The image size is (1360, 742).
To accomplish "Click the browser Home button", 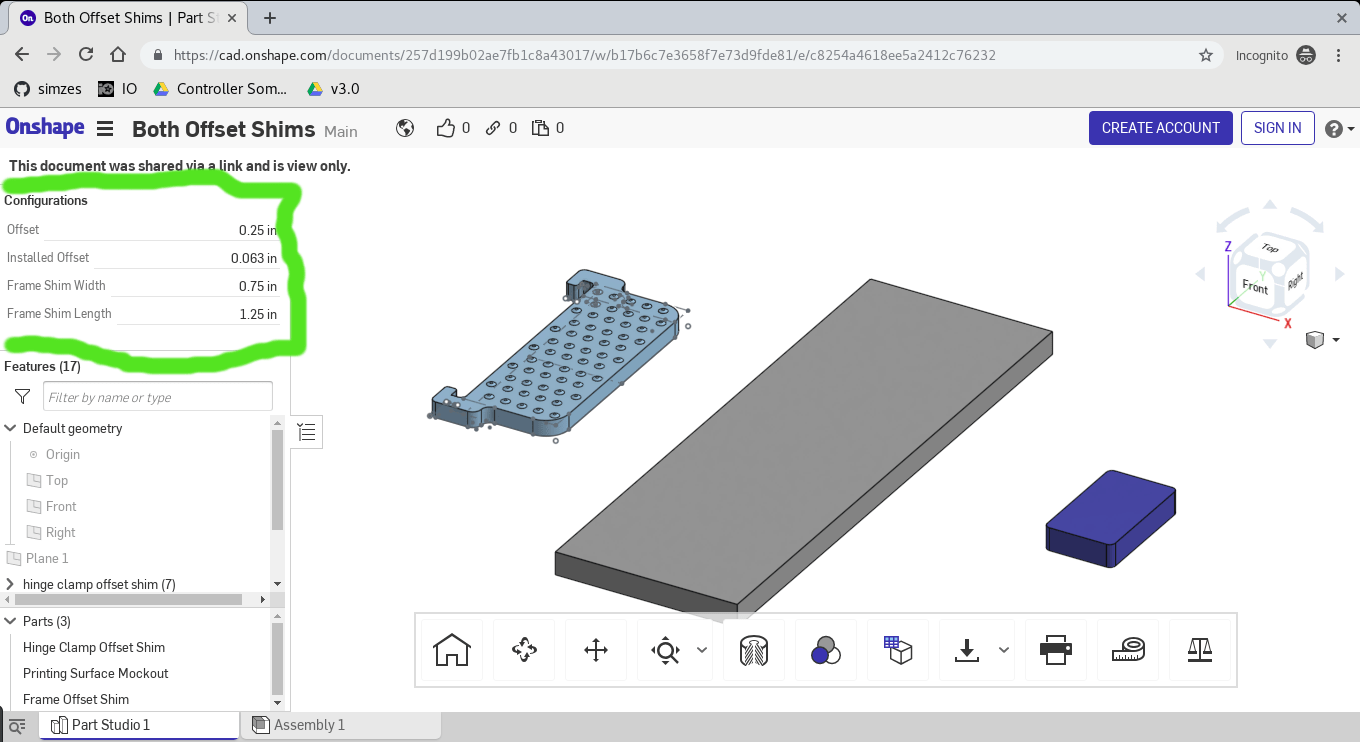I will [118, 55].
